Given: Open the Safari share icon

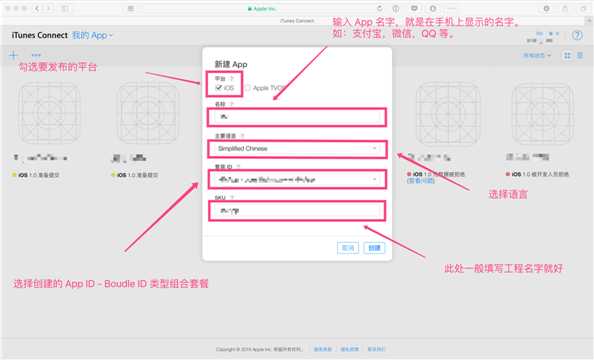Looking at the screenshot, I should 564,9.
